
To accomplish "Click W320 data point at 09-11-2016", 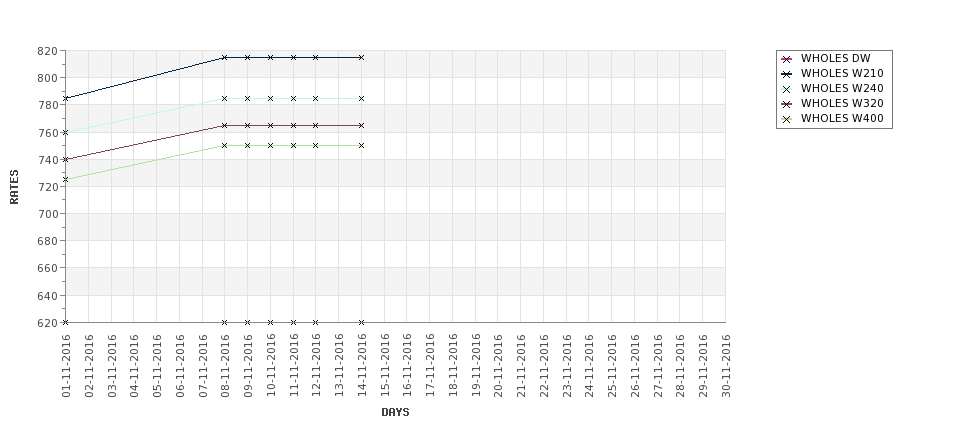I will 247,126.
